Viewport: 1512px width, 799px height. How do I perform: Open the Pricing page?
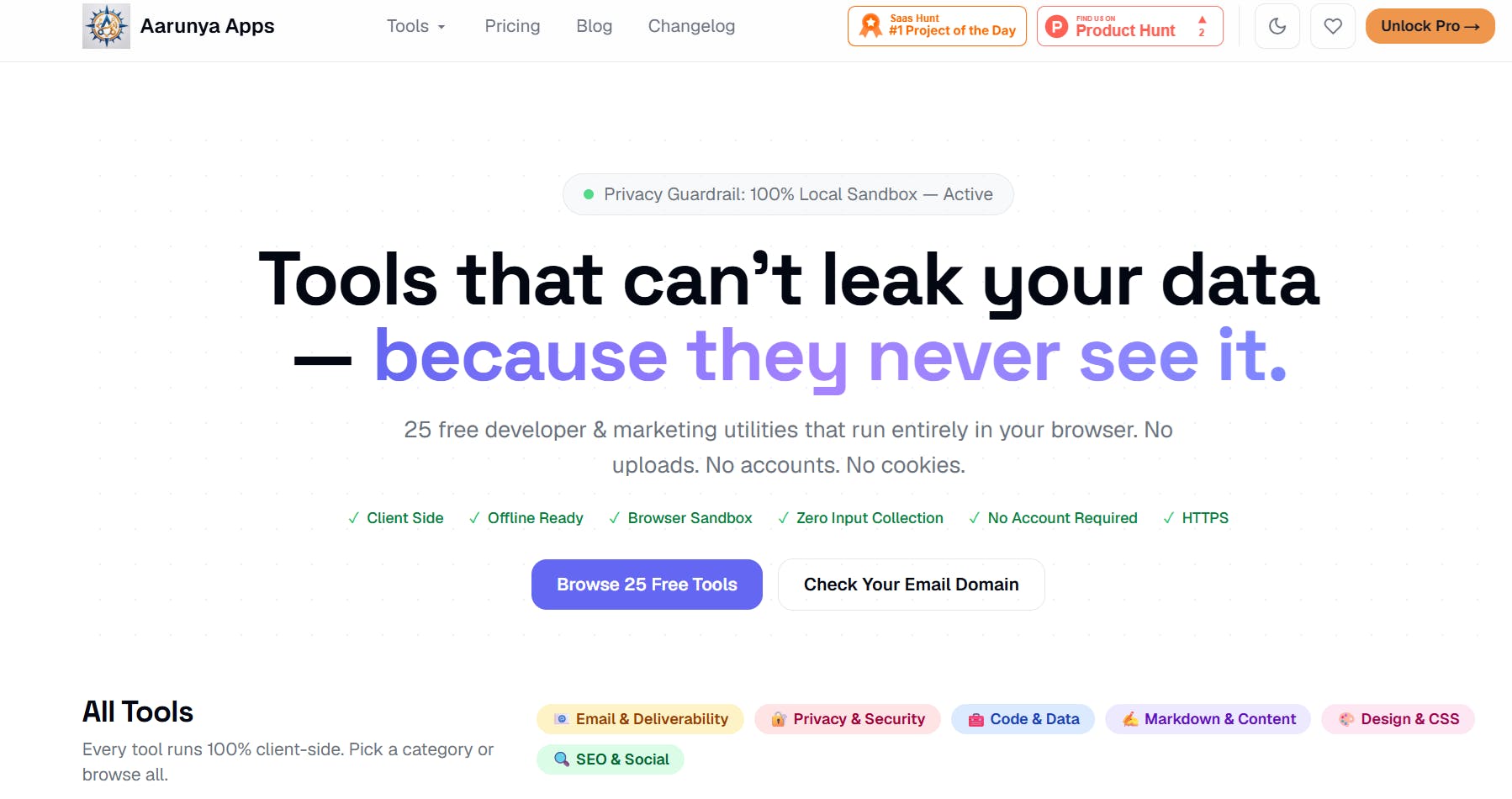tap(512, 26)
